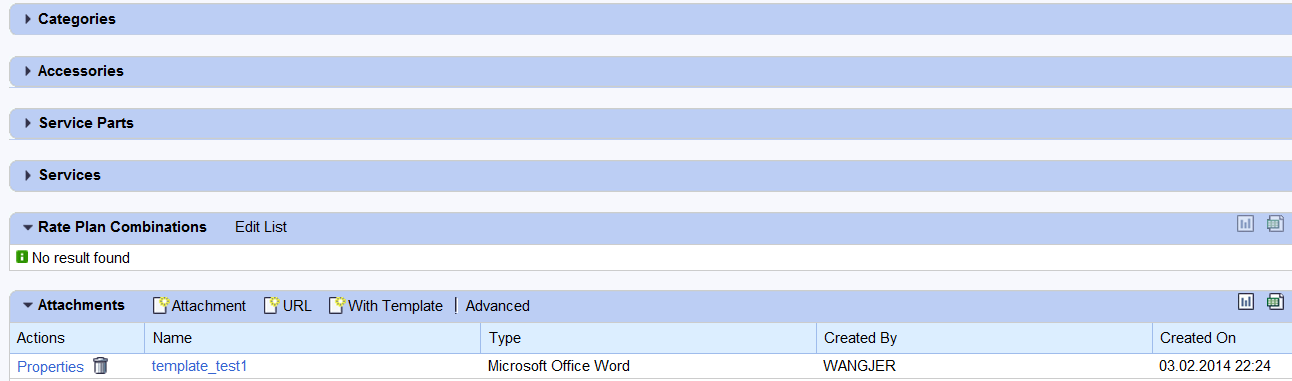Image resolution: width=1292 pixels, height=381 pixels.
Task: Export Attachments table to spreadsheet
Action: click(x=1275, y=301)
